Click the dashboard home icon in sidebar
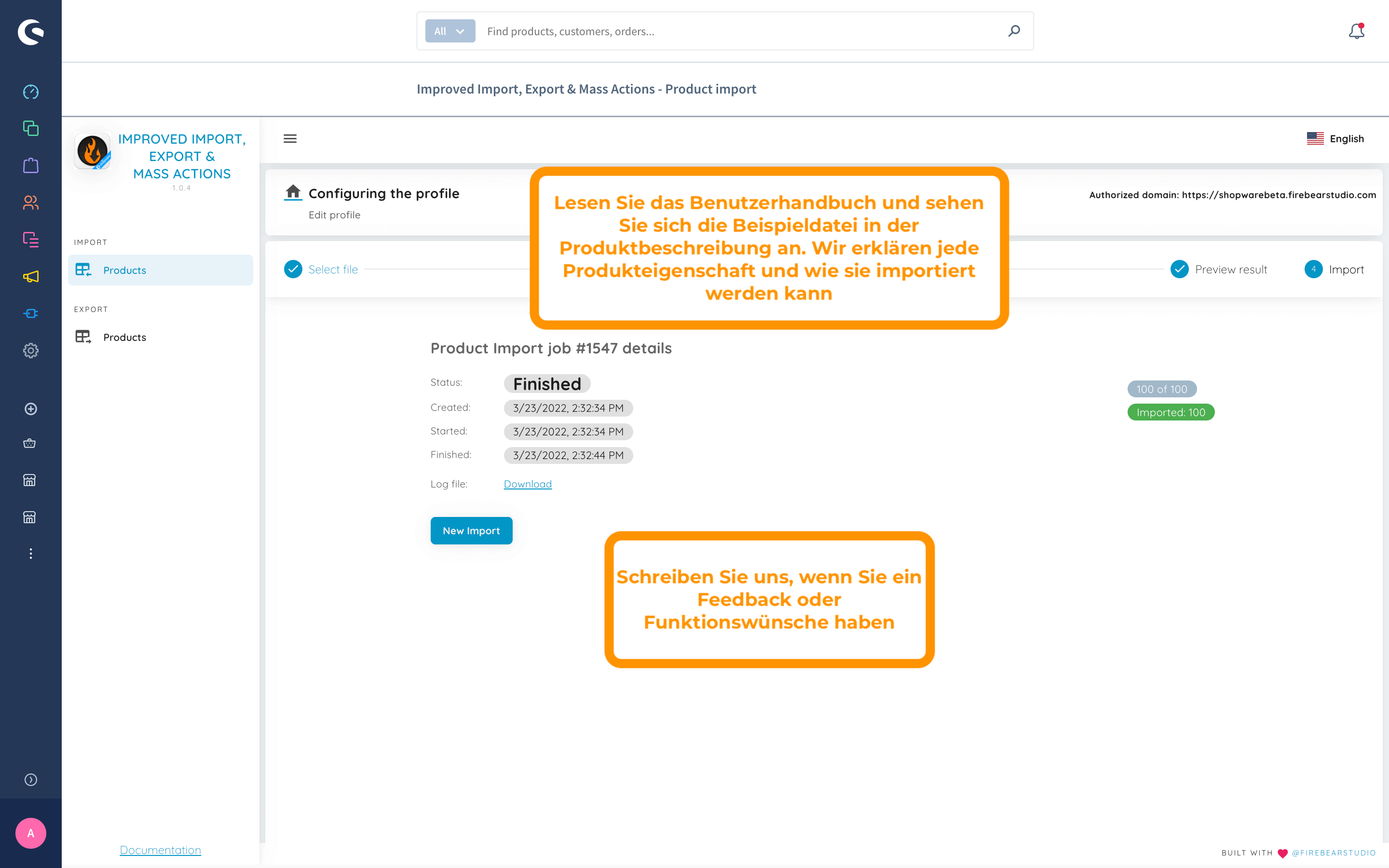The width and height of the screenshot is (1389, 868). click(31, 92)
